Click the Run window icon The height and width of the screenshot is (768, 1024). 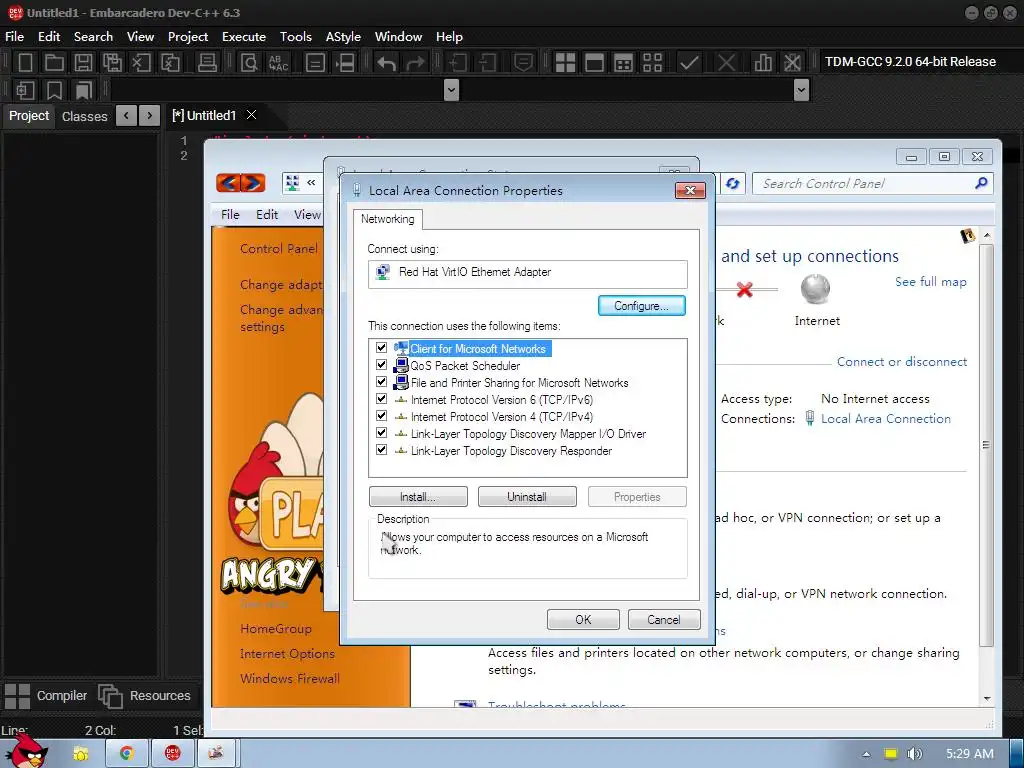[x=594, y=63]
